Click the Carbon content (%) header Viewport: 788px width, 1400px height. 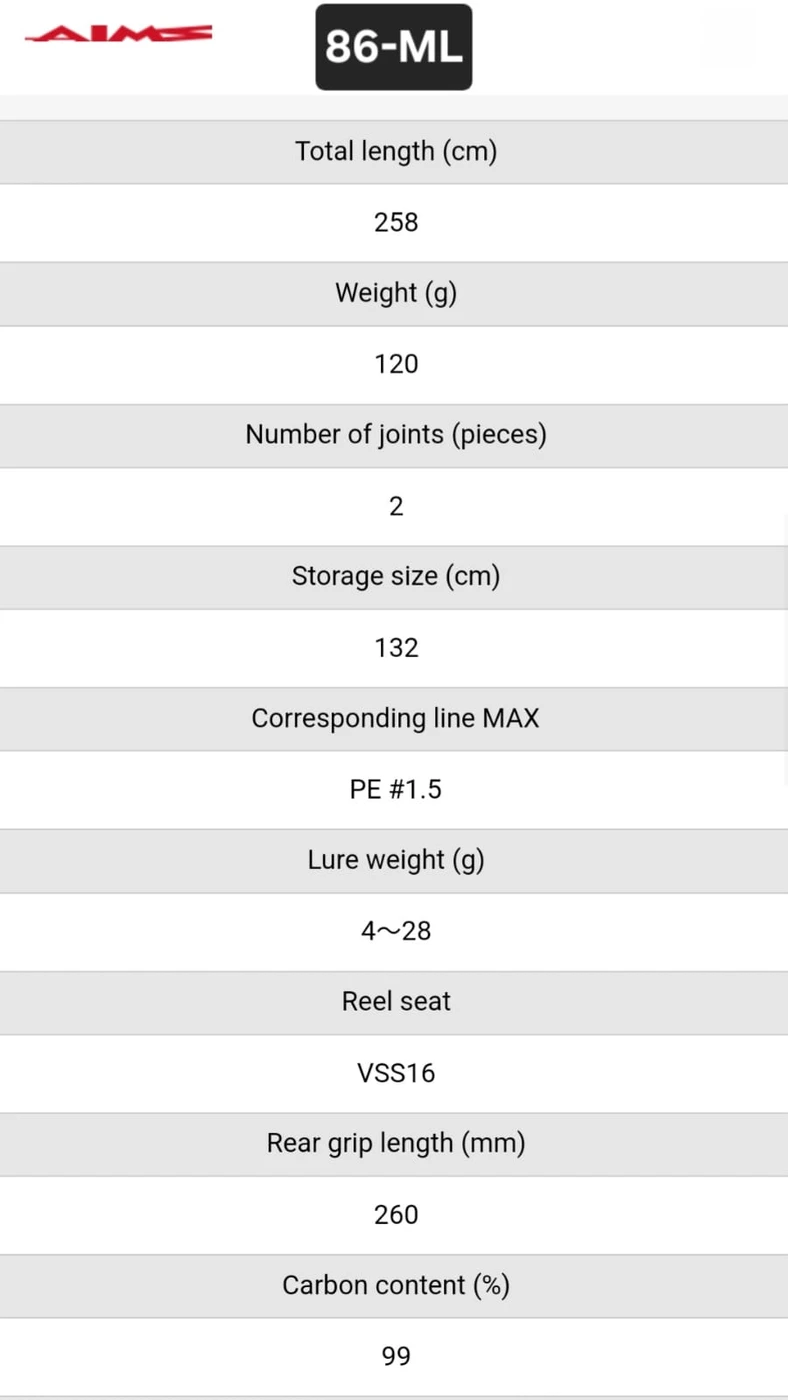[x=396, y=1285]
